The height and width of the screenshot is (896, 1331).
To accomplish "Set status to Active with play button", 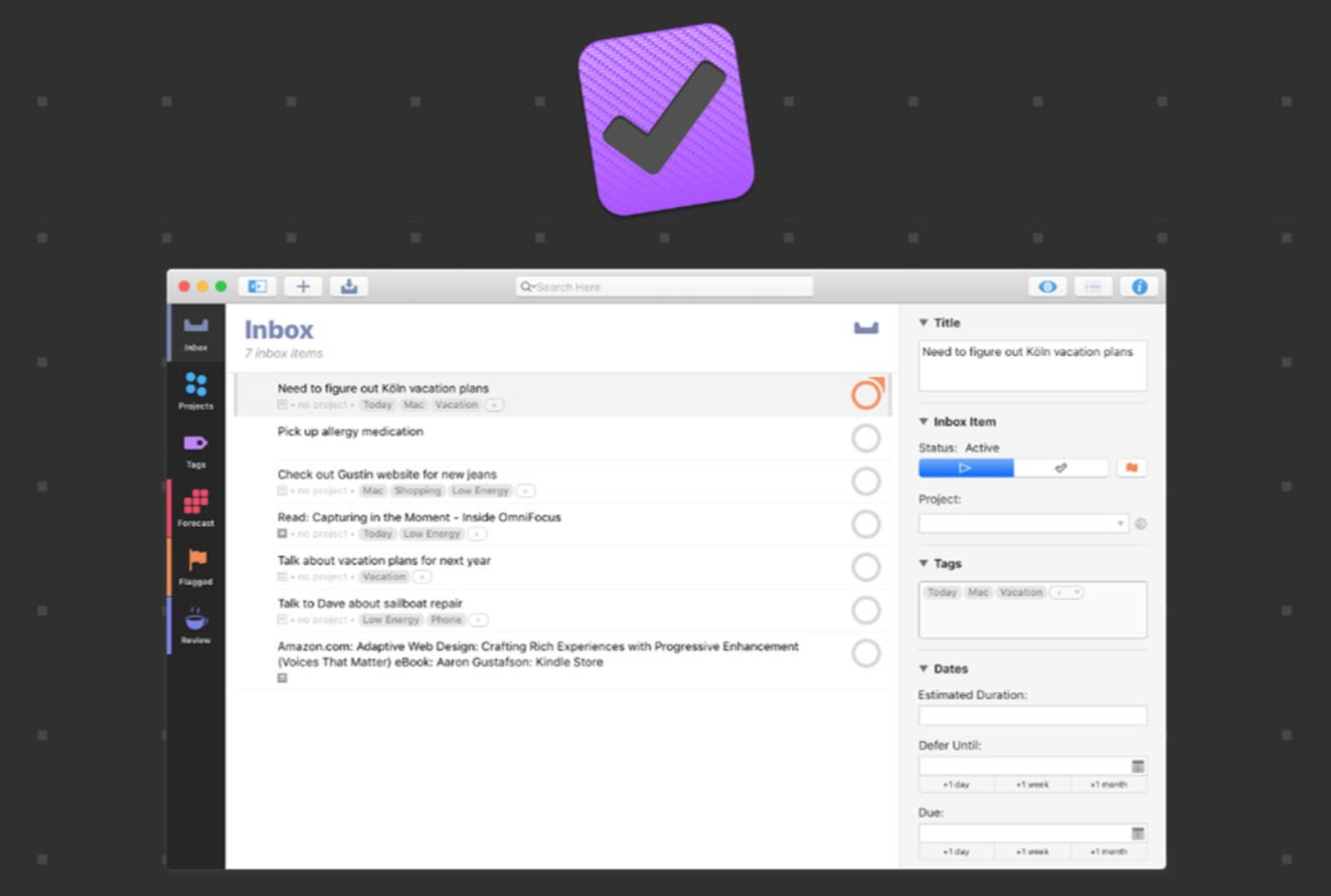I will coord(965,468).
